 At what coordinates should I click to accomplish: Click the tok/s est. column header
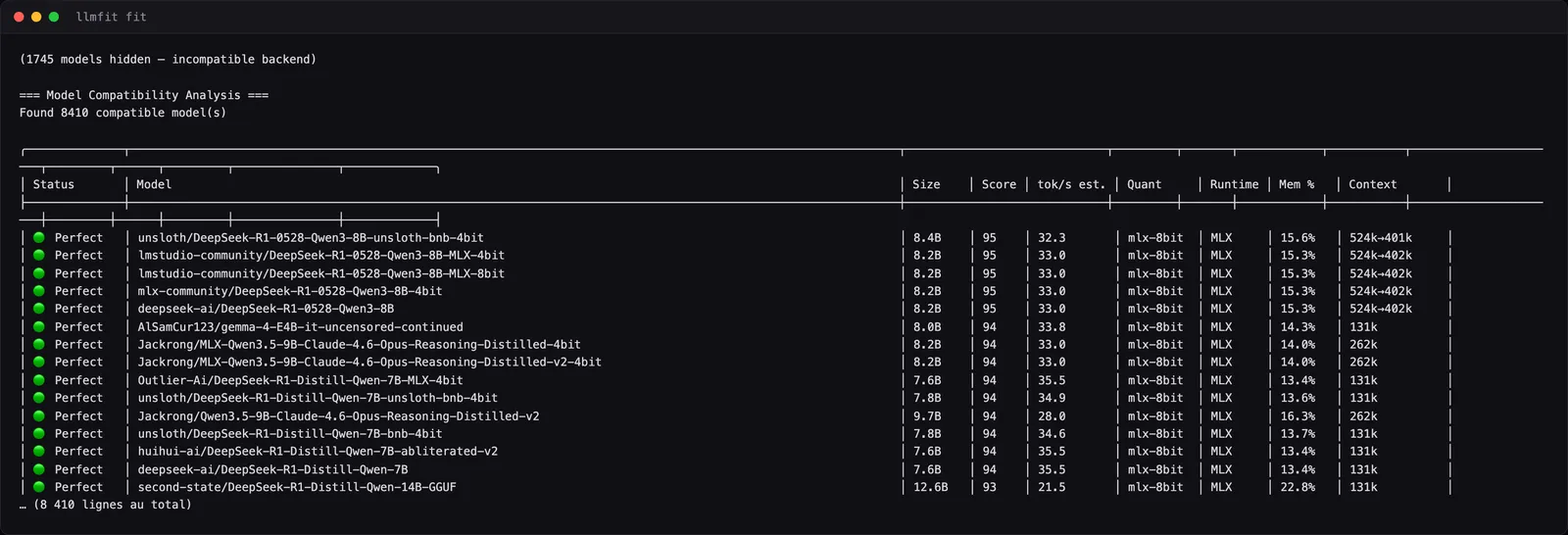point(1071,184)
